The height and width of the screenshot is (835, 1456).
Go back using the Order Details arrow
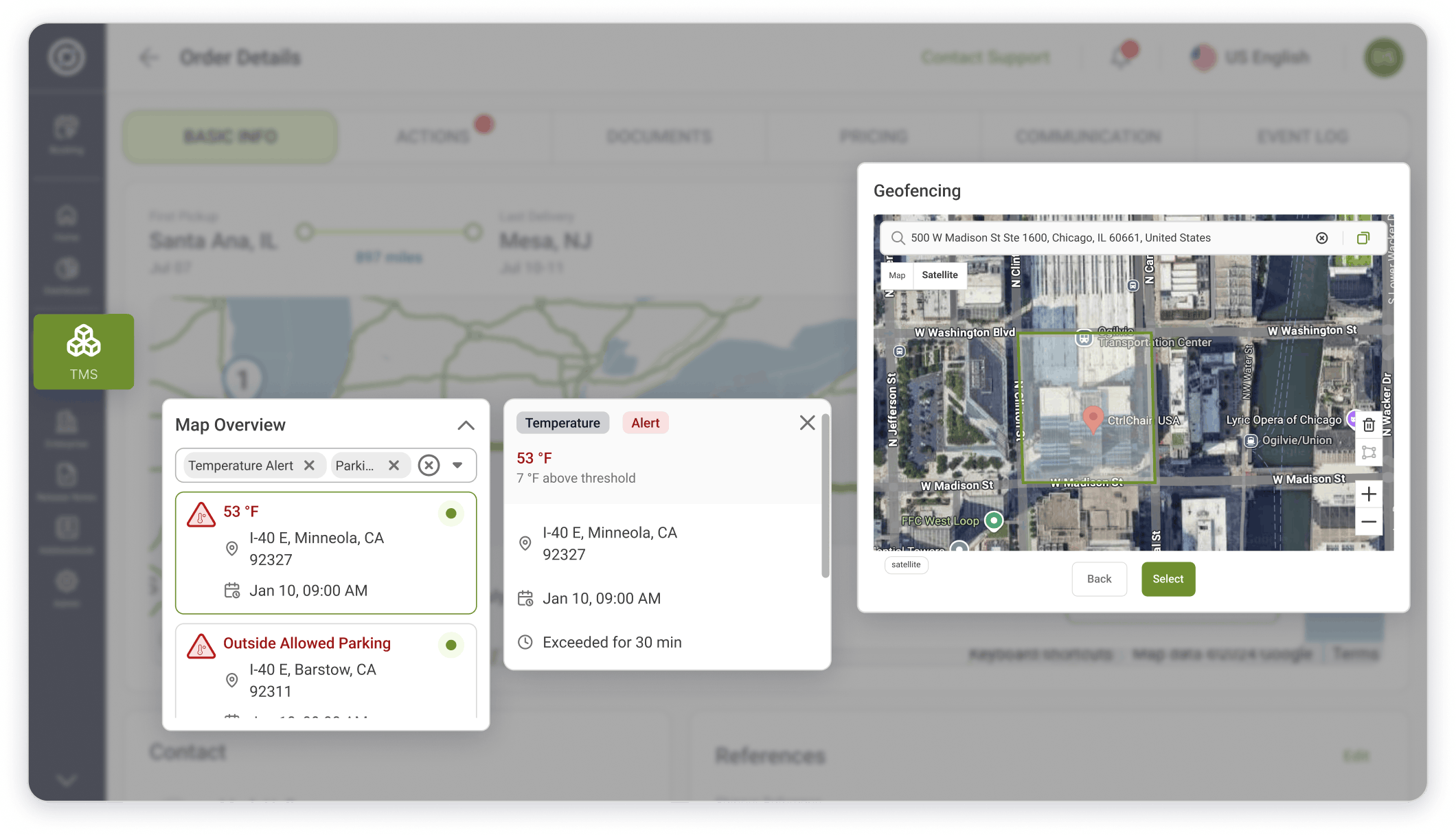[148, 58]
